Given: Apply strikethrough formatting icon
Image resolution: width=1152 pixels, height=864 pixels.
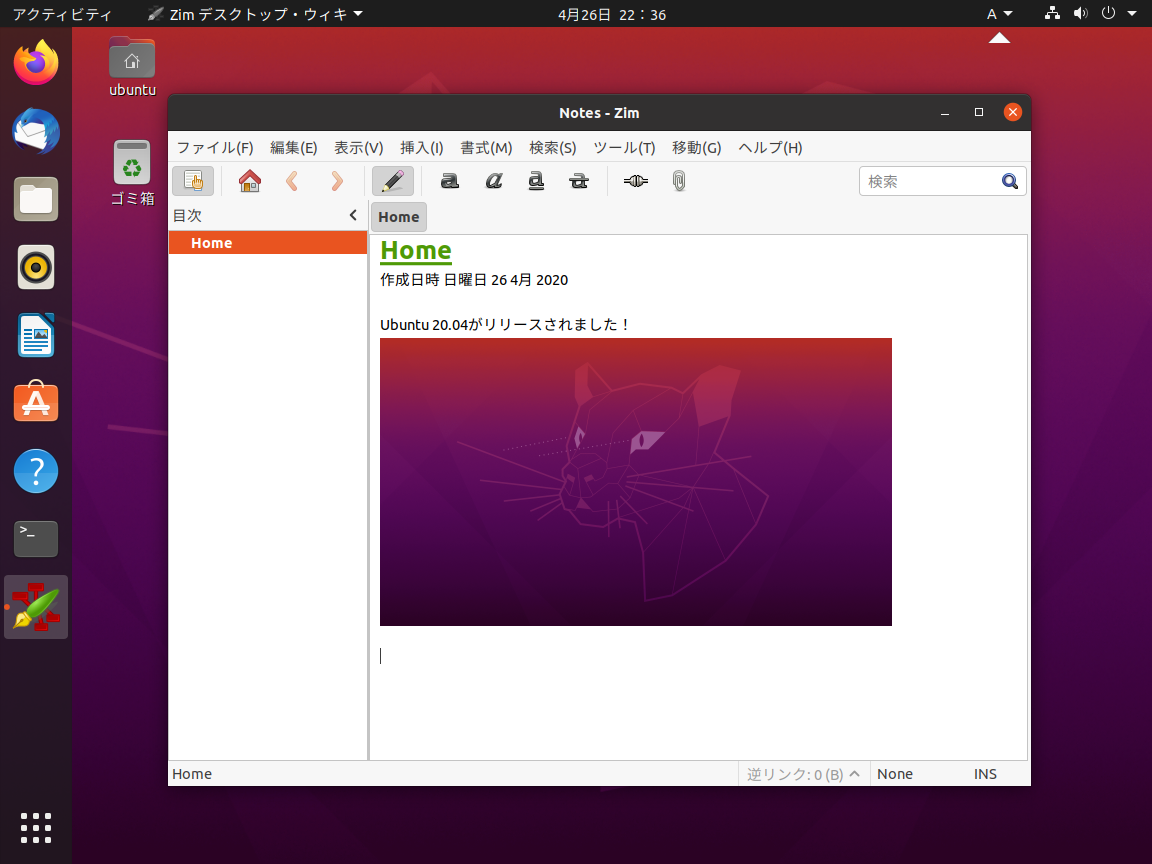Looking at the screenshot, I should (579, 181).
